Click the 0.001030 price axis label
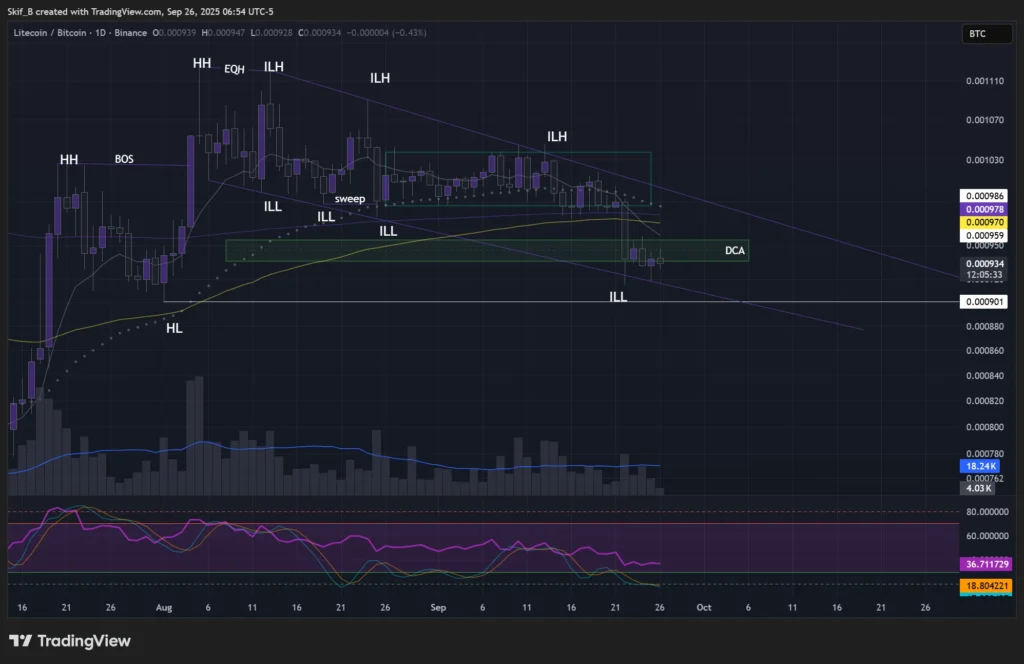Screen dimensions: 1024x664 [985, 160]
